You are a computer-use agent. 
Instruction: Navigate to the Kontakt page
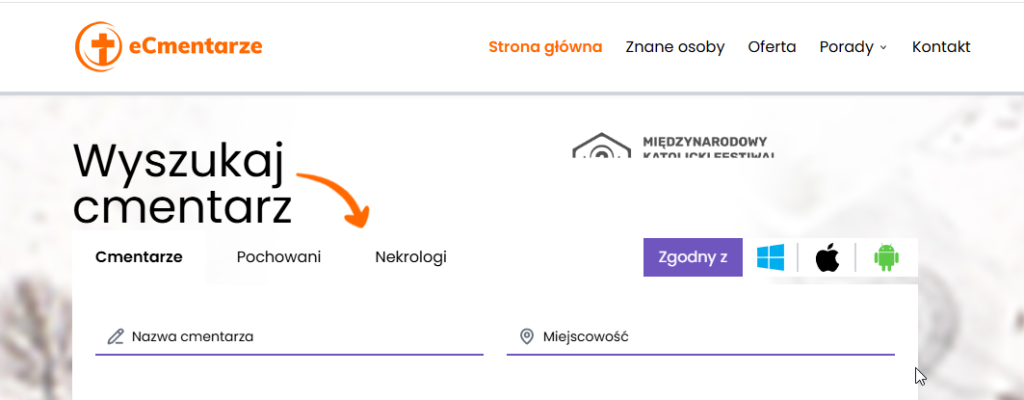click(941, 47)
